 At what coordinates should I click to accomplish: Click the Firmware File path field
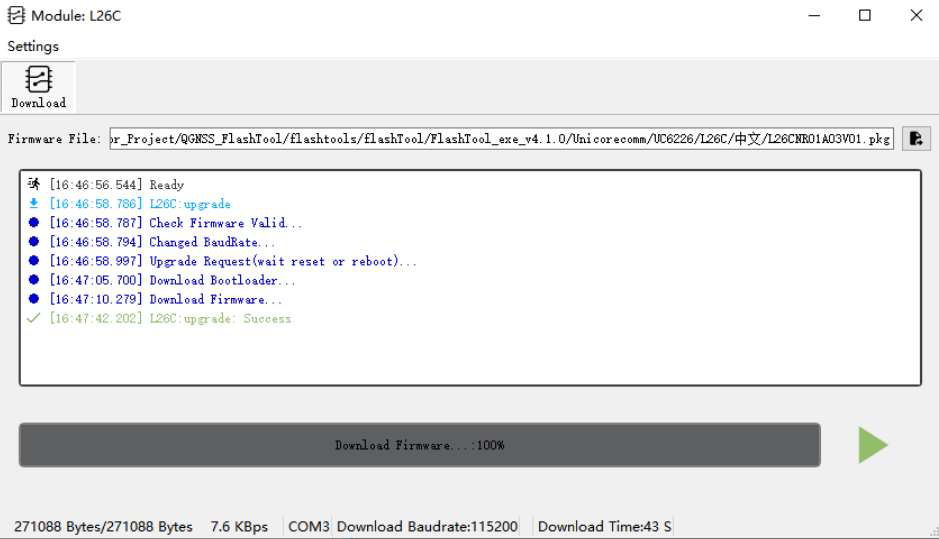point(501,138)
